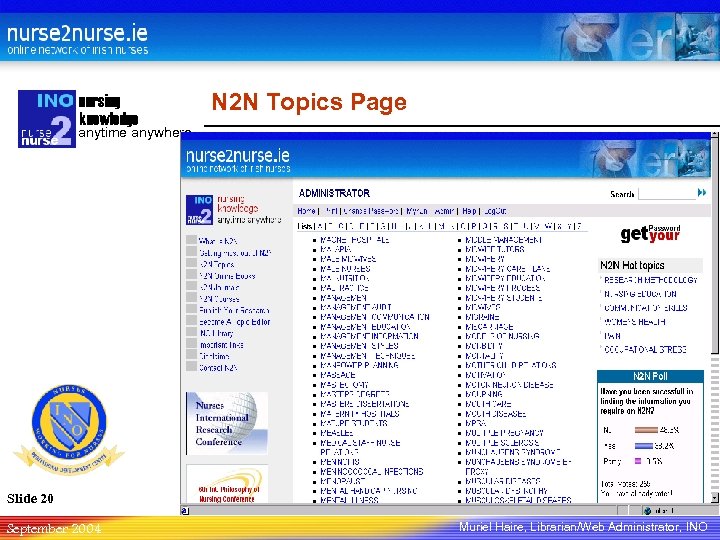
Task: Open the Contact N2N sidebar link
Action: (218, 368)
